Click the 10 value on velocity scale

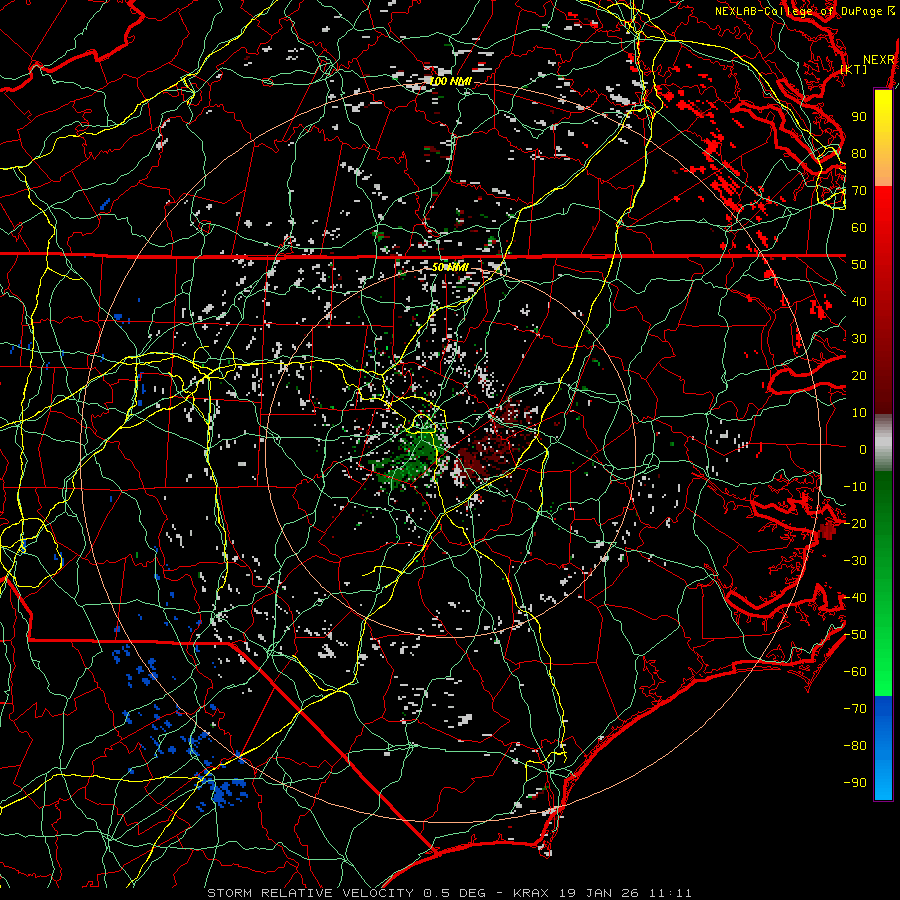[859, 413]
